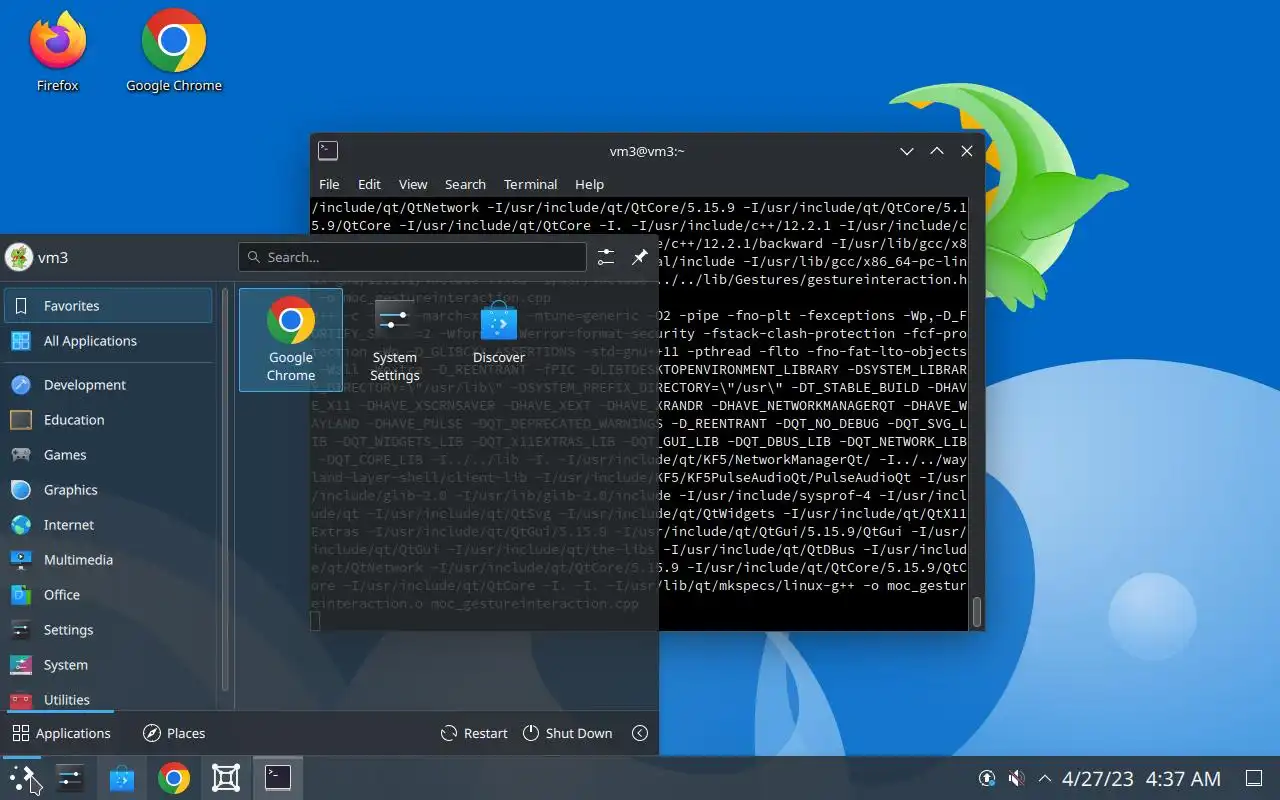Open the System category
1280x800 pixels.
(x=108, y=665)
